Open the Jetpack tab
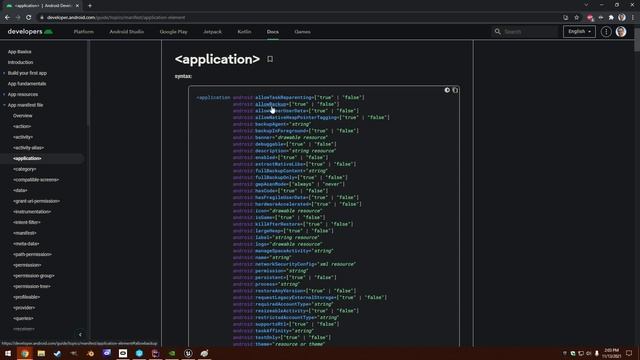This screenshot has height=360, width=640. (x=212, y=31)
